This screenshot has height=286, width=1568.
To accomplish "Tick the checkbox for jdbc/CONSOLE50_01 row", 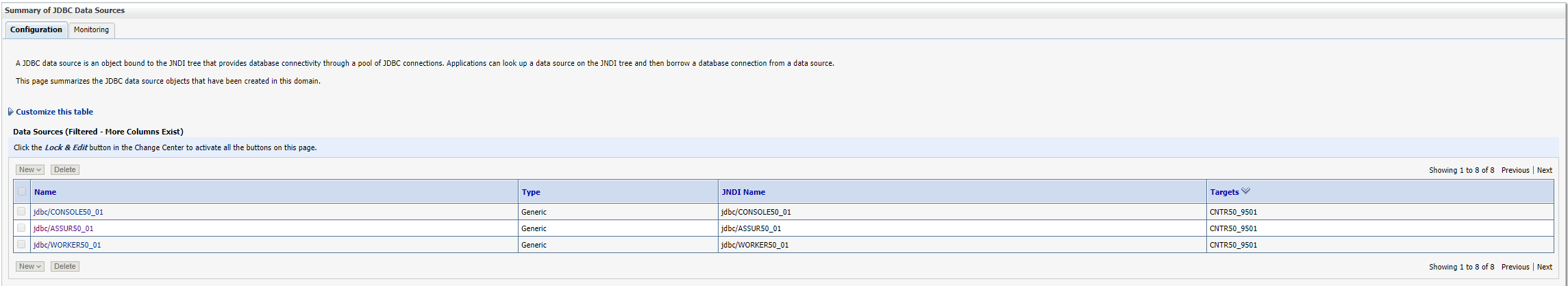I will [x=21, y=212].
